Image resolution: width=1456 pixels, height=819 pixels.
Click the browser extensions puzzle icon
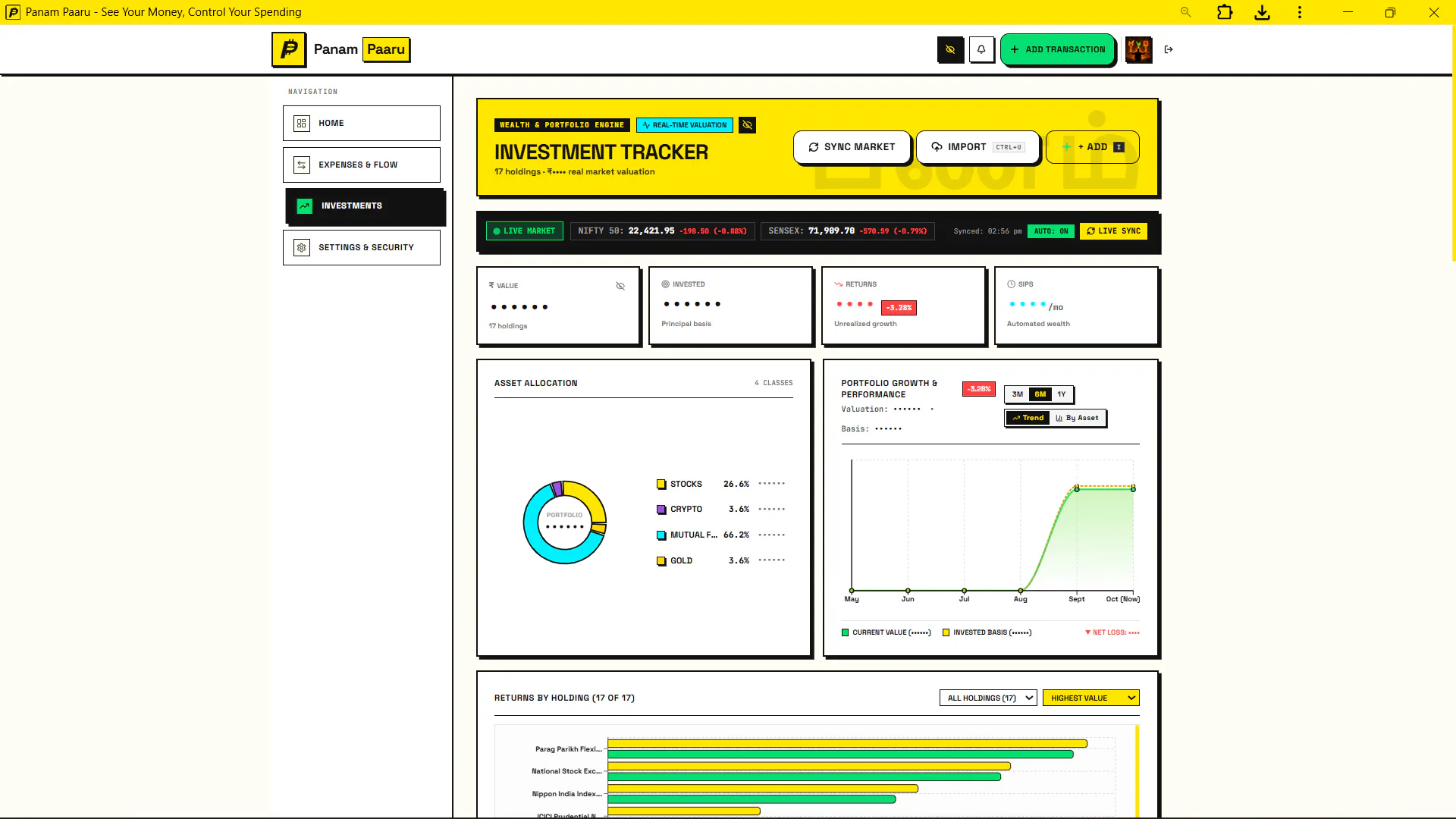1225,12
